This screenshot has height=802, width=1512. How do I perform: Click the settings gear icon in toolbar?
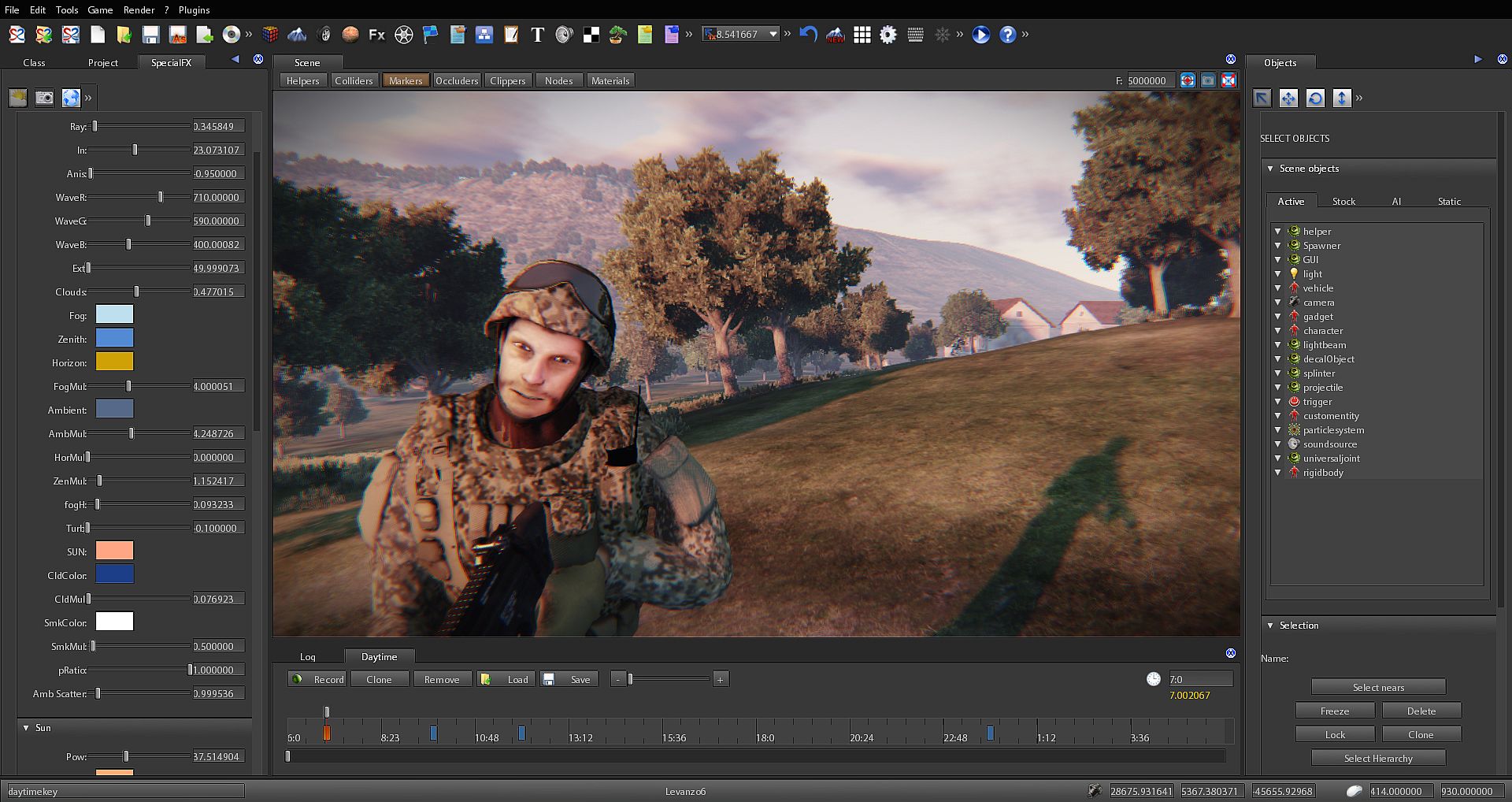coord(888,35)
